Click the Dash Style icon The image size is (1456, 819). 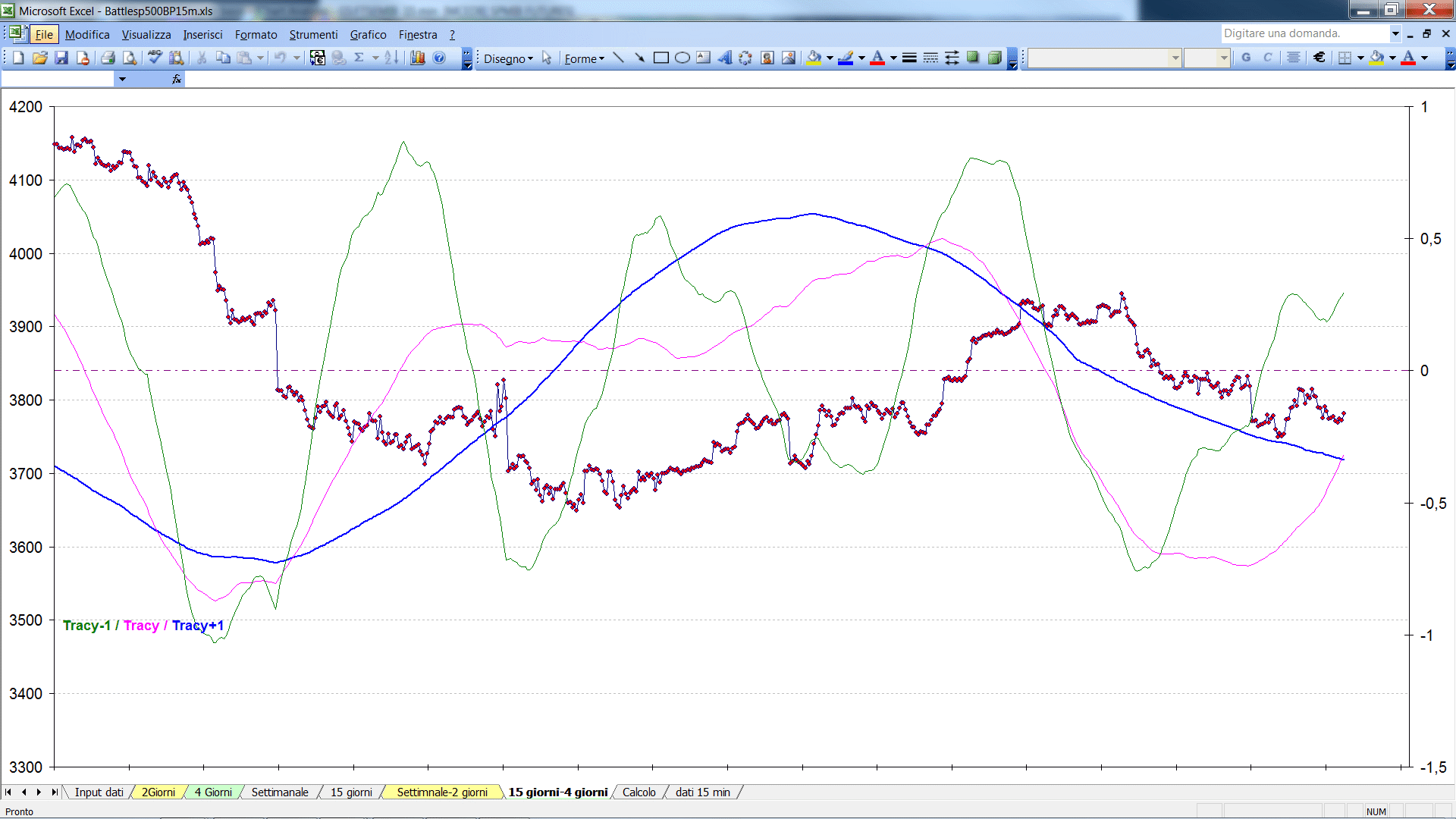pos(930,58)
